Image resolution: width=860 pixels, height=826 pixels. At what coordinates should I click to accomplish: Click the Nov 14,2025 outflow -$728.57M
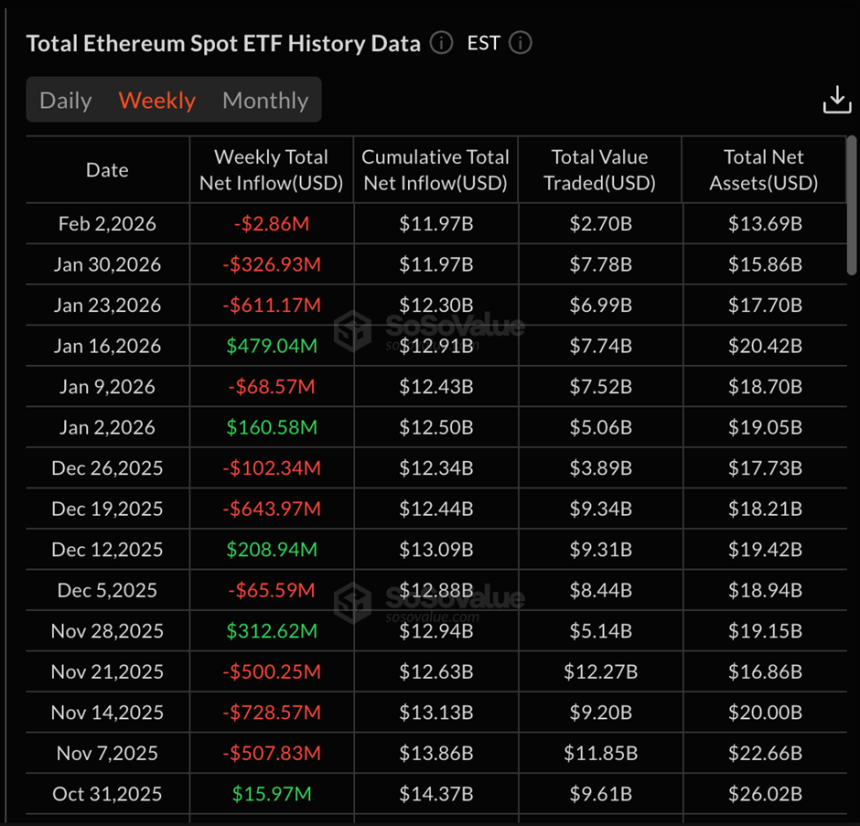(x=271, y=713)
